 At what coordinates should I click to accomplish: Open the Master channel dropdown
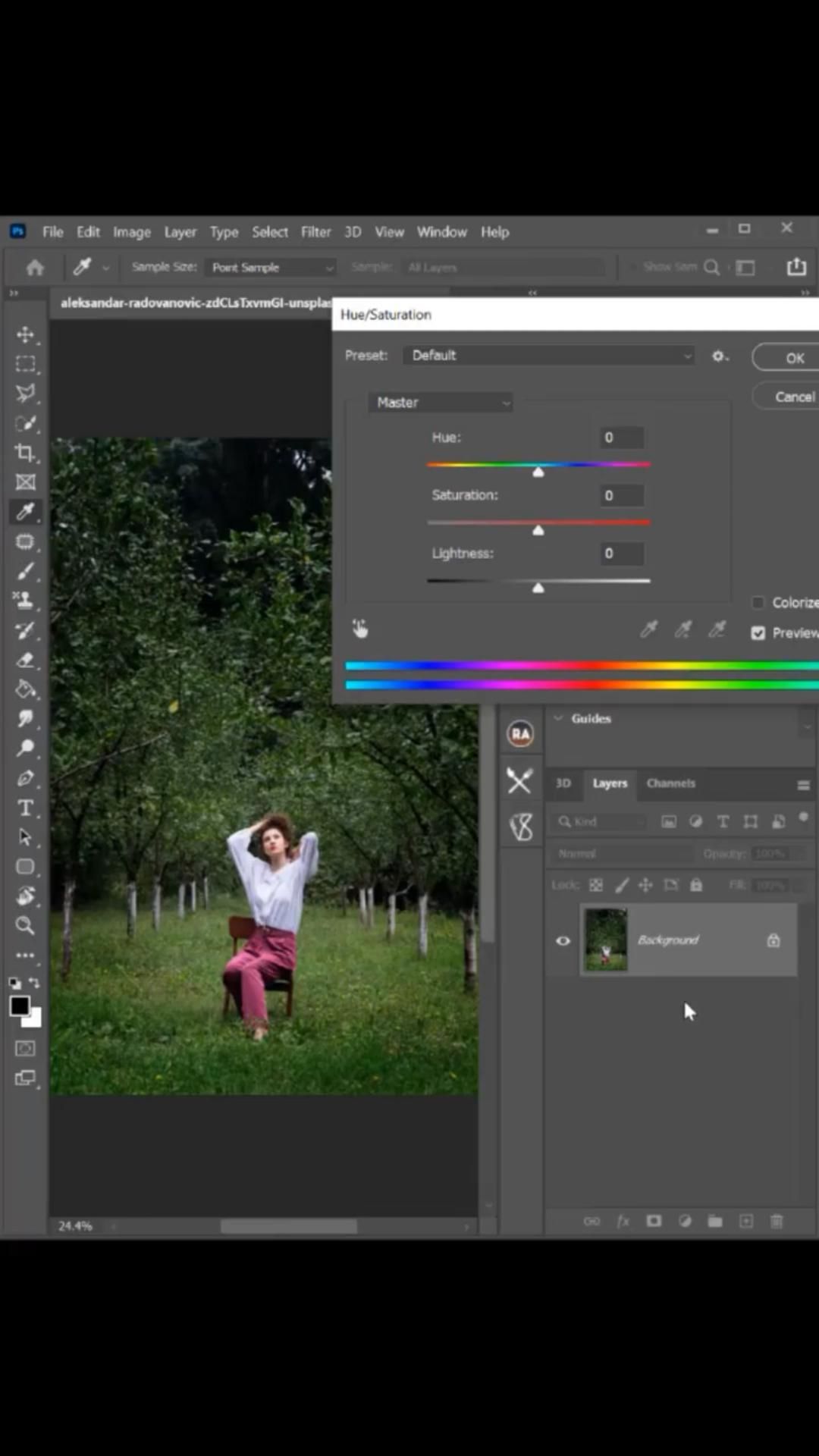click(441, 403)
